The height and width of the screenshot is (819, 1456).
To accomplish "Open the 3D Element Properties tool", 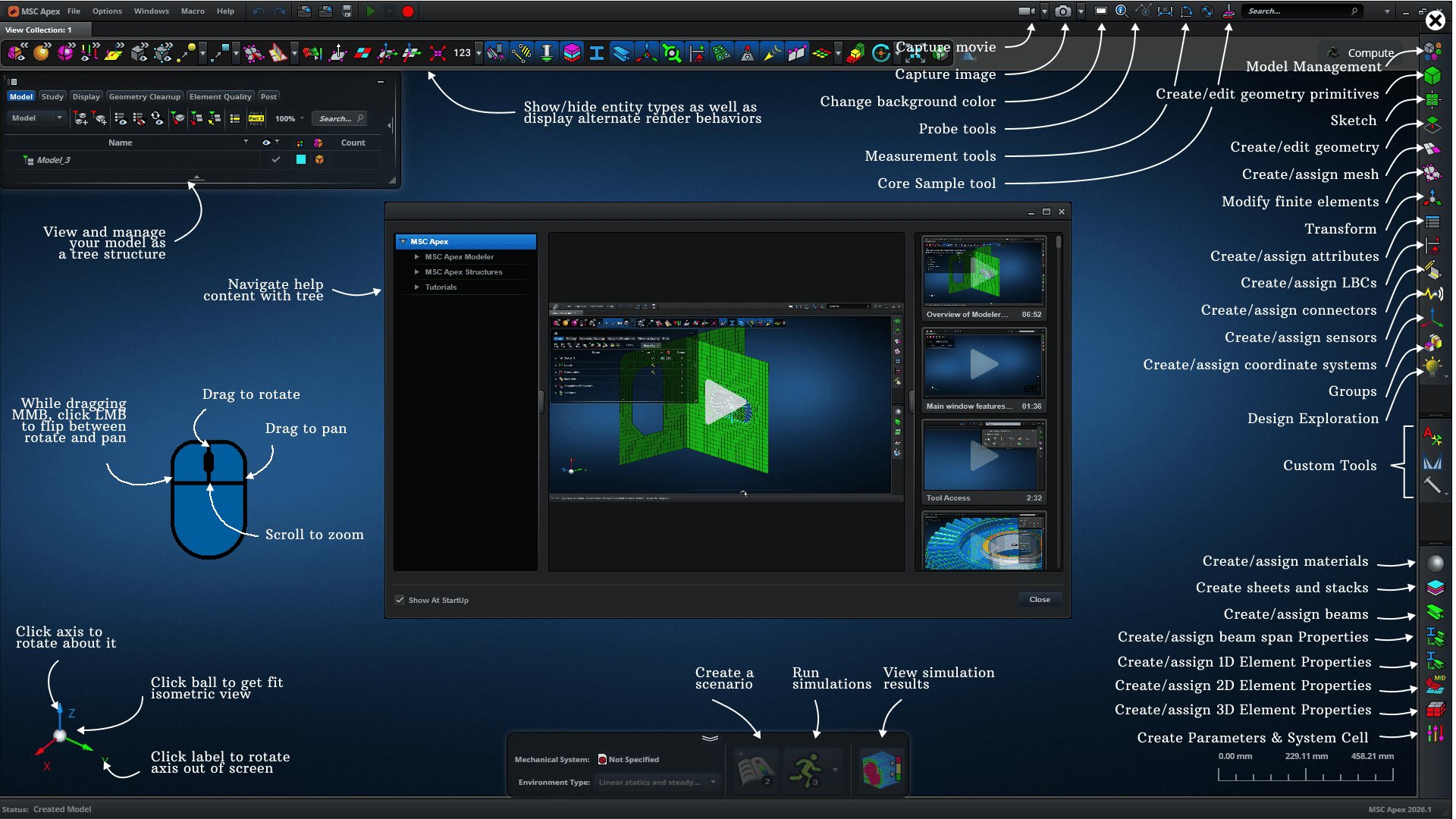I will (x=1435, y=710).
